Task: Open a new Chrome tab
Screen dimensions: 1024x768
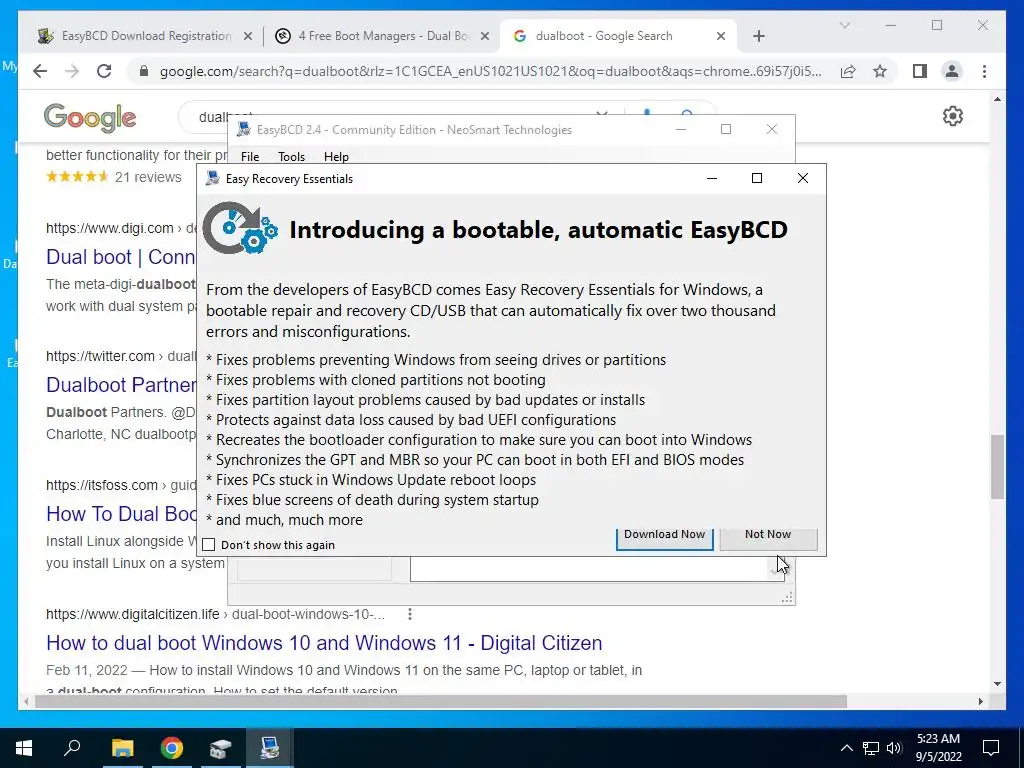Action: coord(759,36)
